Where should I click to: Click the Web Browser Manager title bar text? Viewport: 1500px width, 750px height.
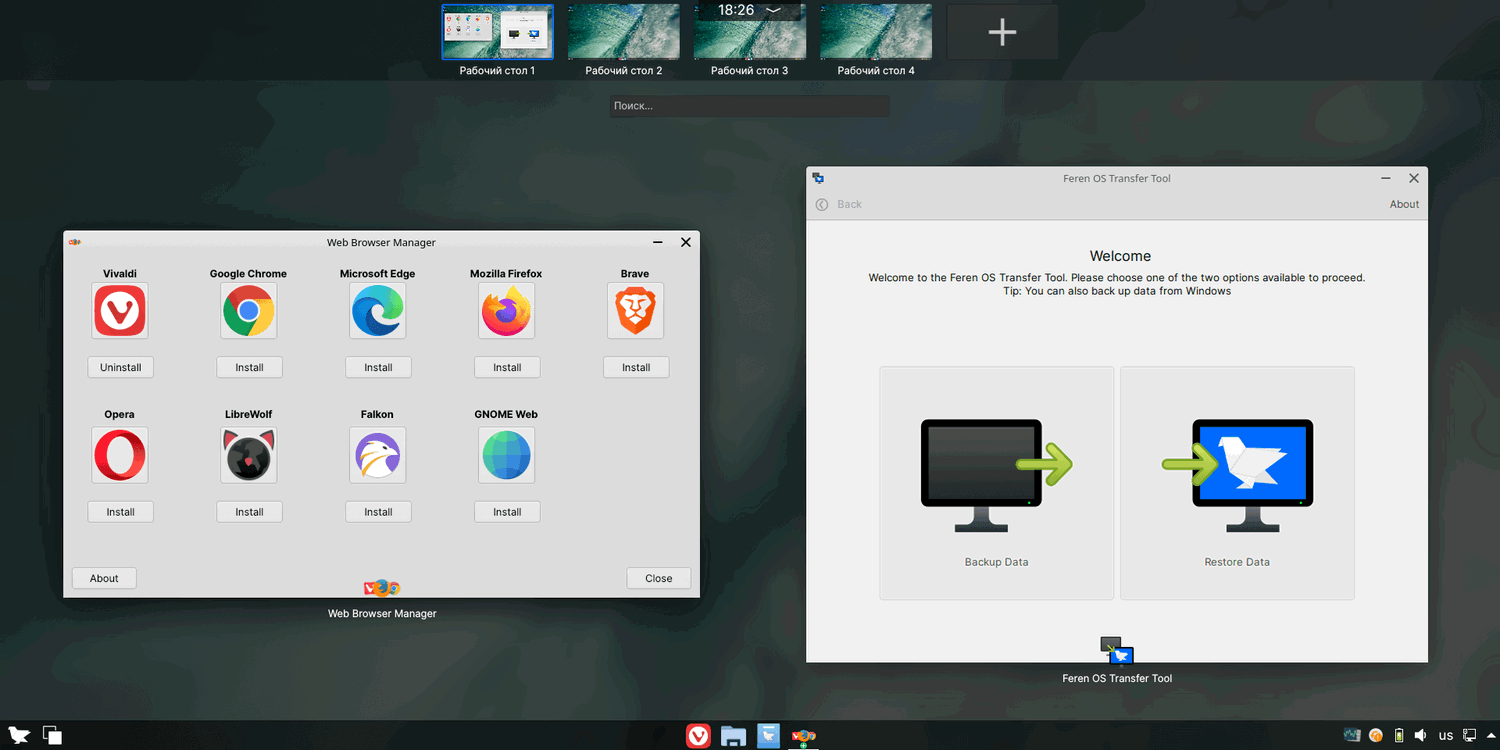[381, 242]
